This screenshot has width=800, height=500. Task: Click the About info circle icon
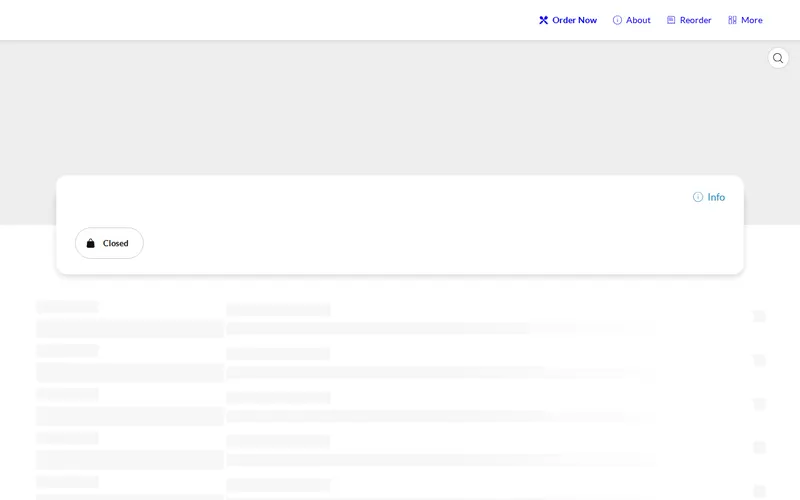(617, 20)
